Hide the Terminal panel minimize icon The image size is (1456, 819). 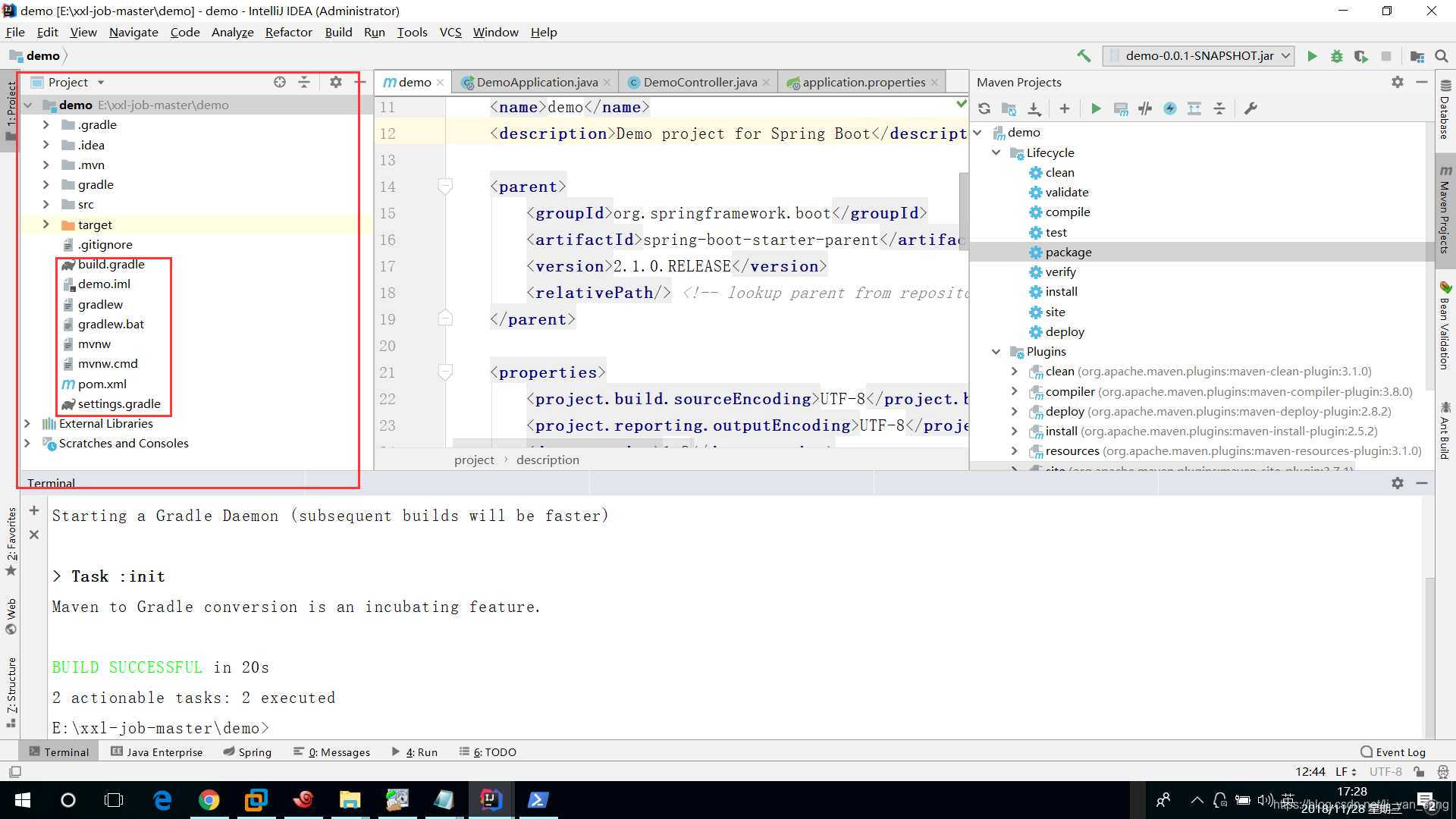(1422, 483)
